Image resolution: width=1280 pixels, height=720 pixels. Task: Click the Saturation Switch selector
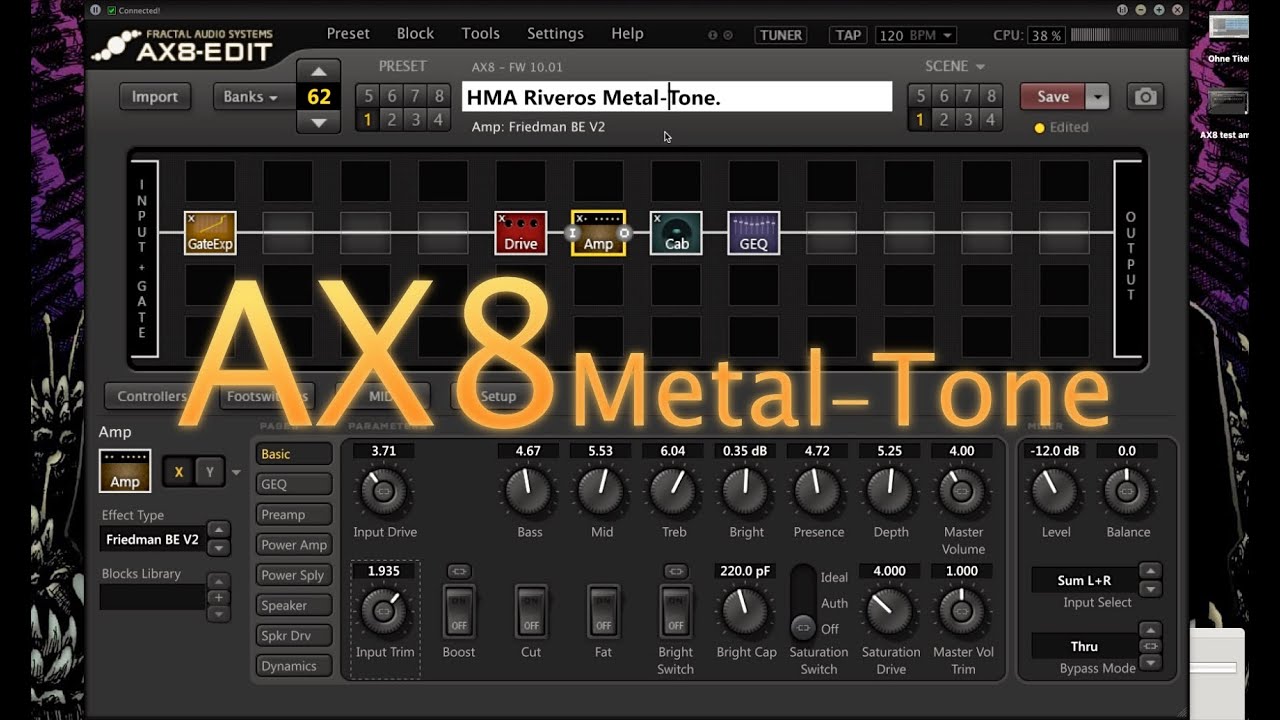[x=803, y=603]
